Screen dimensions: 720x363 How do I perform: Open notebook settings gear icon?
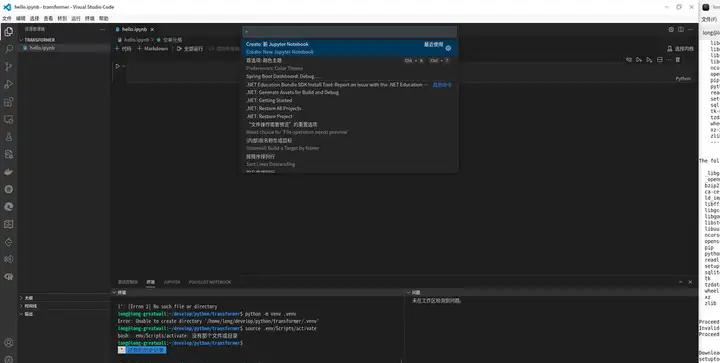pos(671,29)
